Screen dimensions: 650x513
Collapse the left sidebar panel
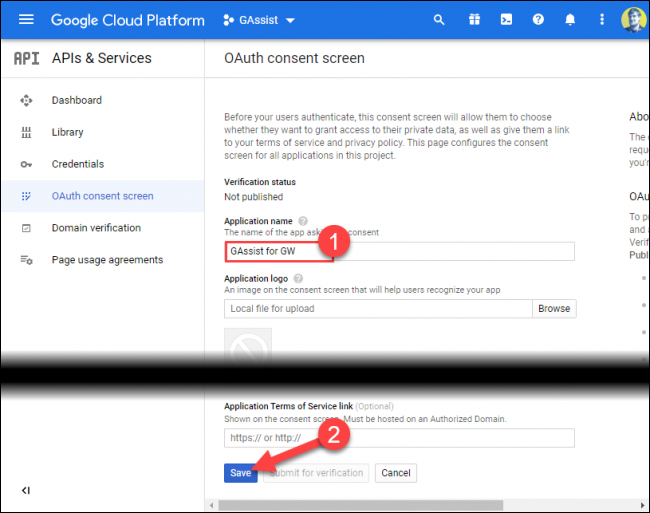coord(26,490)
